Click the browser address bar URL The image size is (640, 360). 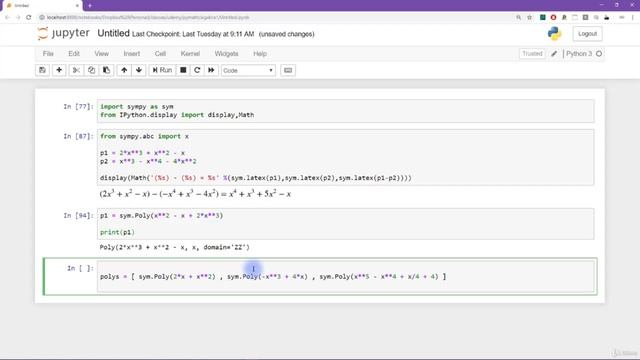pos(148,18)
